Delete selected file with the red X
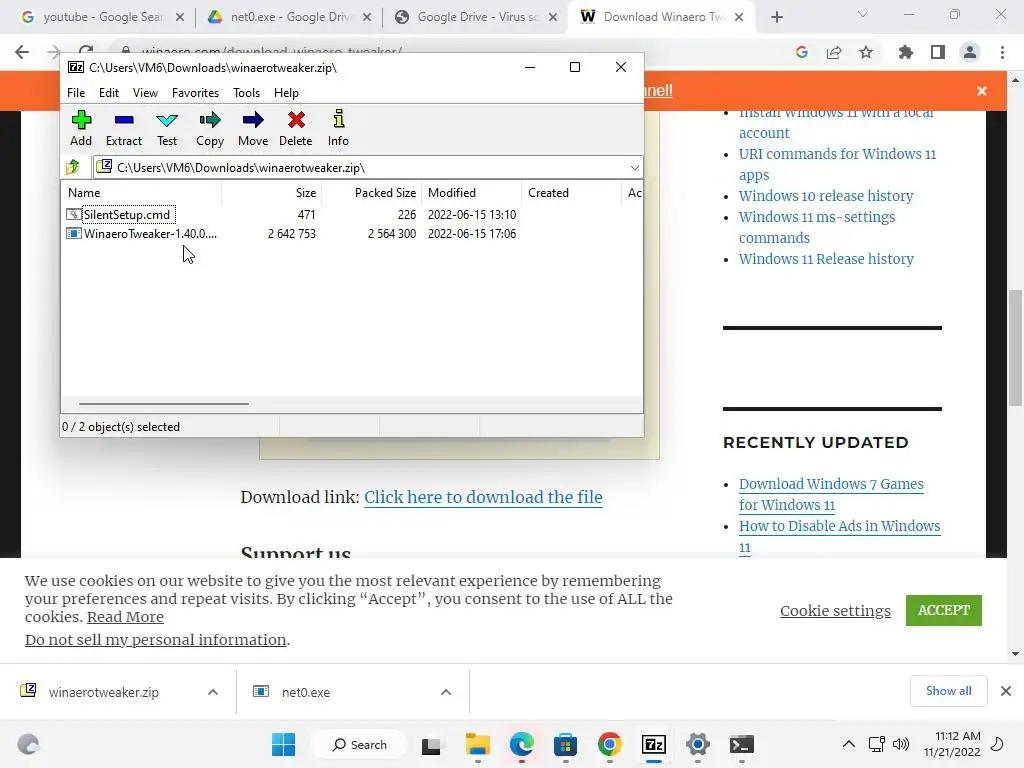The width and height of the screenshot is (1024, 768). 296,129
